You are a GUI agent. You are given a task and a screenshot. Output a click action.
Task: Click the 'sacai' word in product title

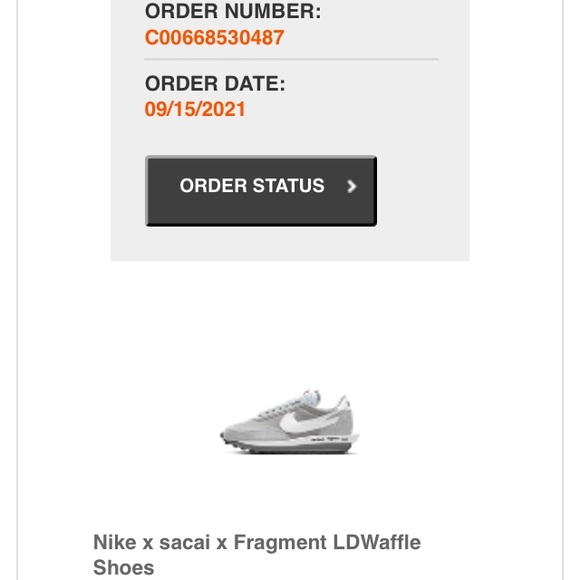[x=185, y=542]
